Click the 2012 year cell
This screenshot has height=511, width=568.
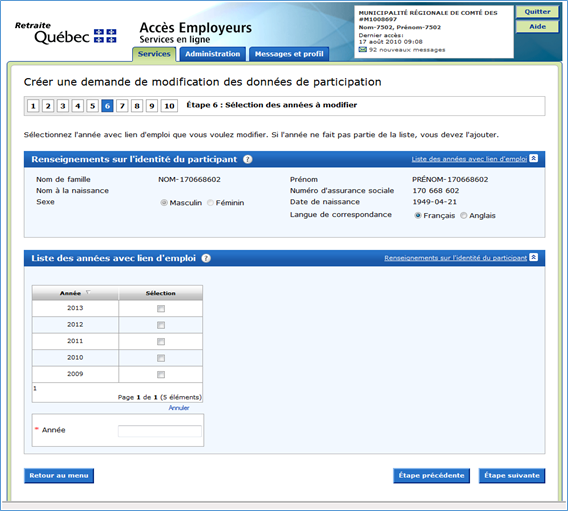pyautogui.click(x=75, y=325)
